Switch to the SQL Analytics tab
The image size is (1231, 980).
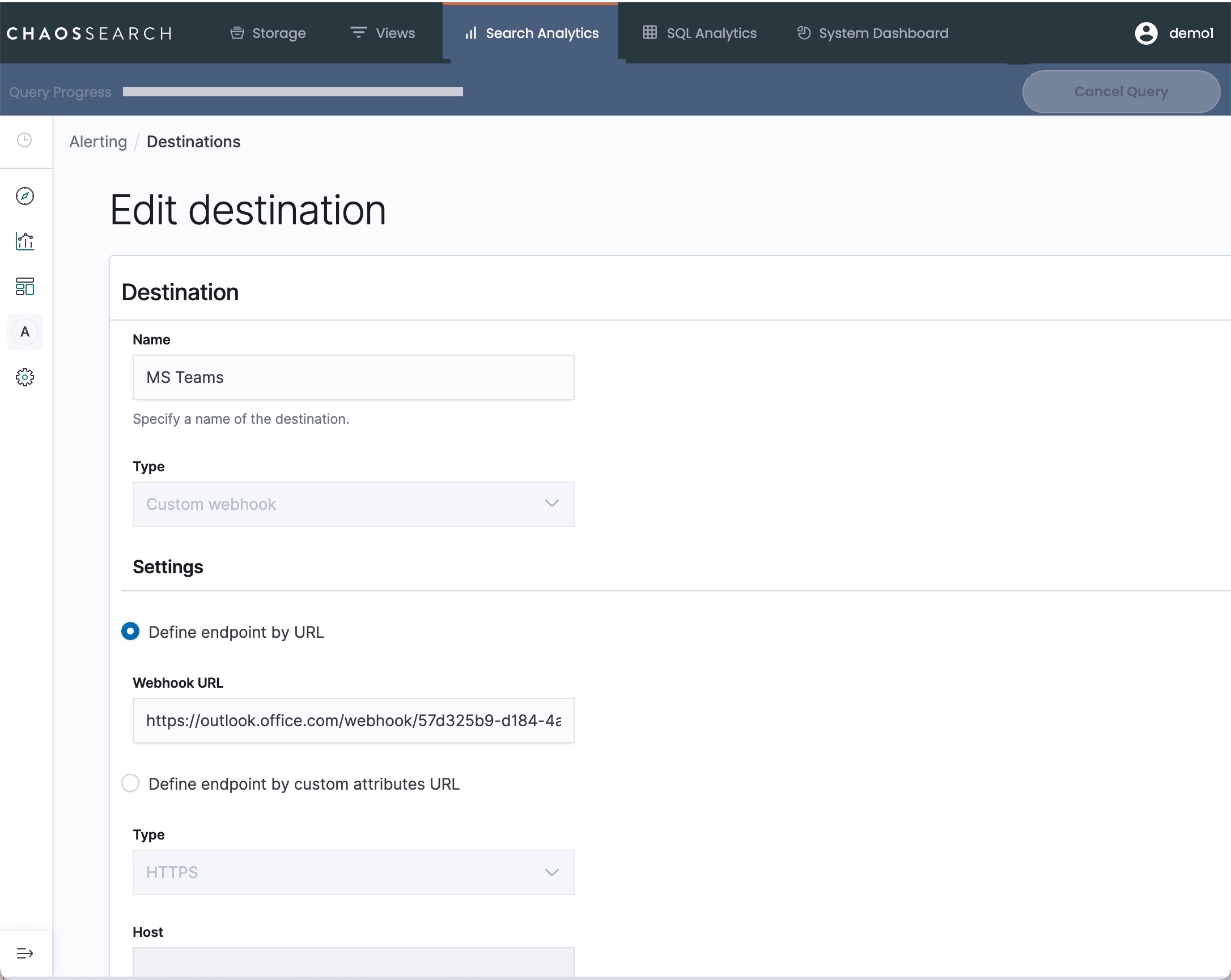click(699, 33)
